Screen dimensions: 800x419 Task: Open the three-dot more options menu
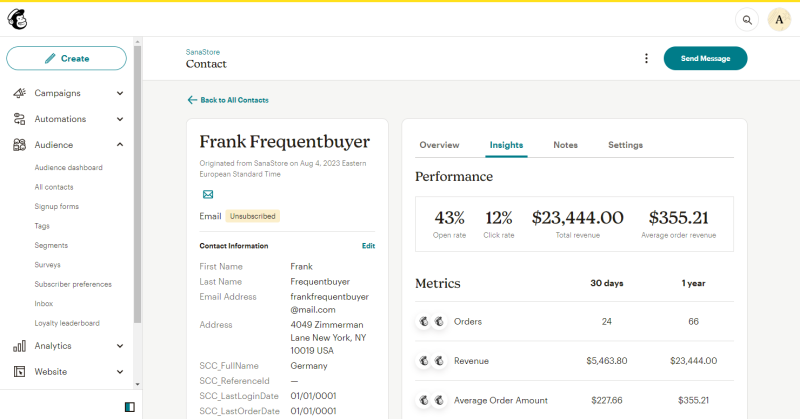tap(646, 58)
